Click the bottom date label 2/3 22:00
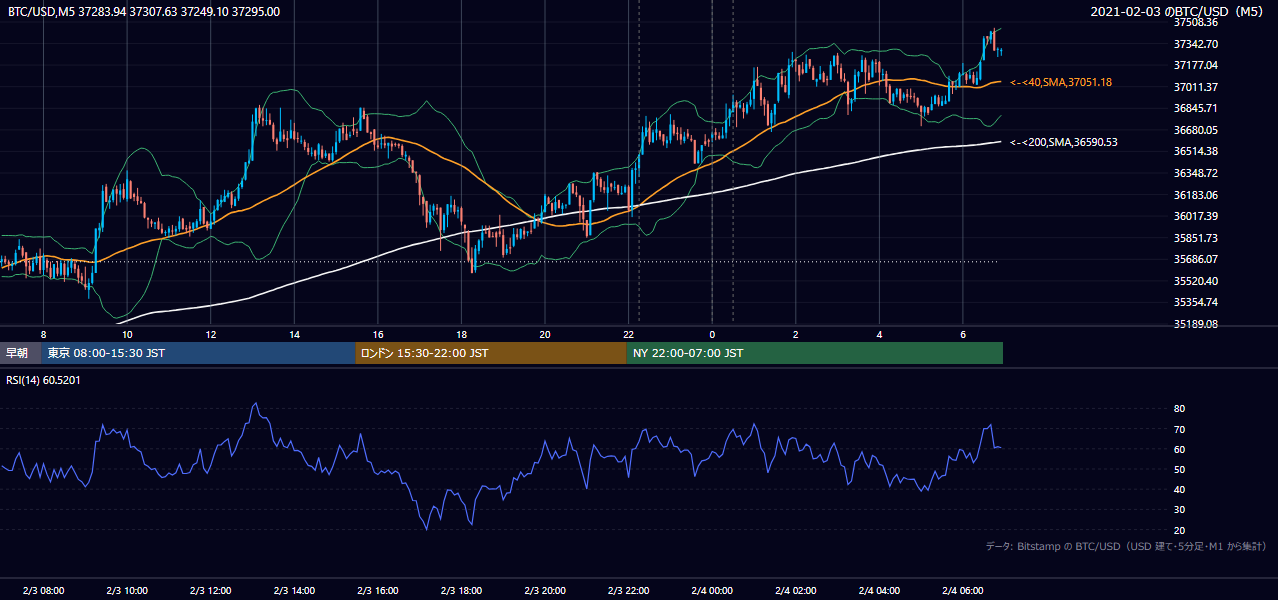The image size is (1278, 600). click(629, 590)
